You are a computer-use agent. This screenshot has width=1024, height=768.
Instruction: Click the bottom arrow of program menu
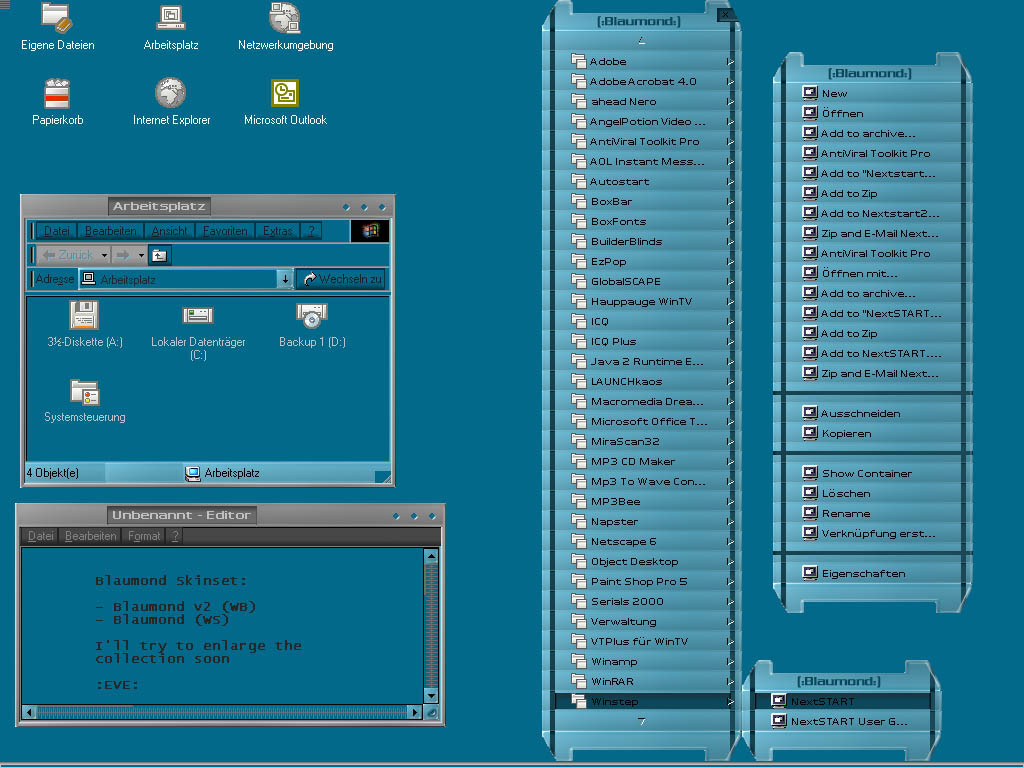click(x=641, y=722)
